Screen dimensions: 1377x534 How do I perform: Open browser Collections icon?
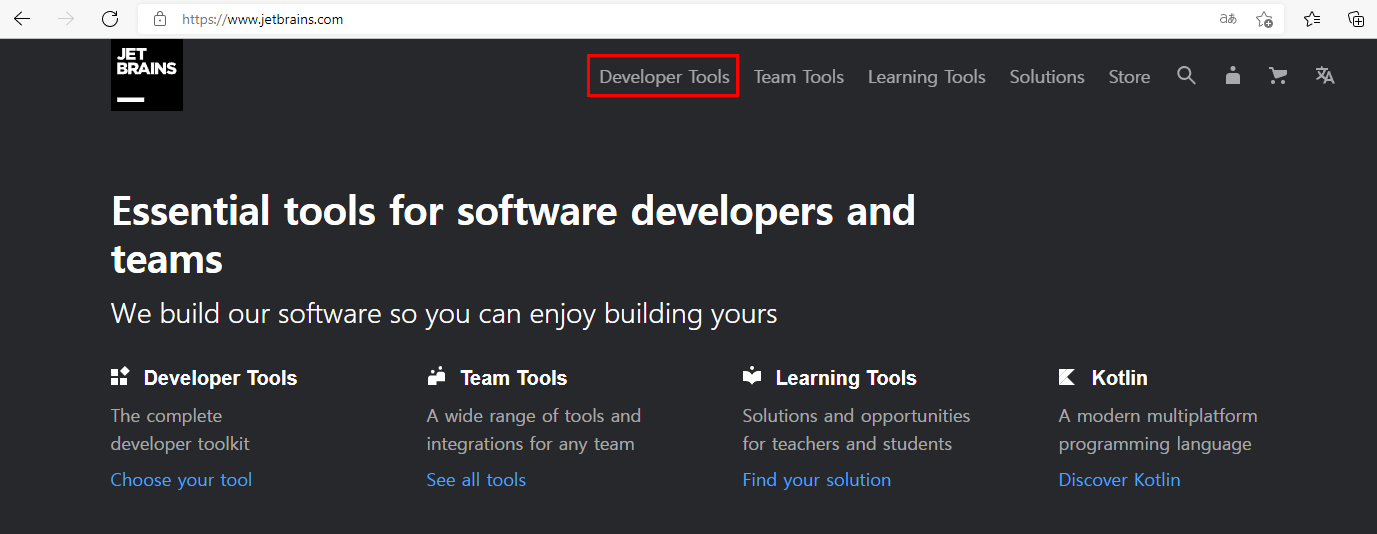pos(1356,19)
